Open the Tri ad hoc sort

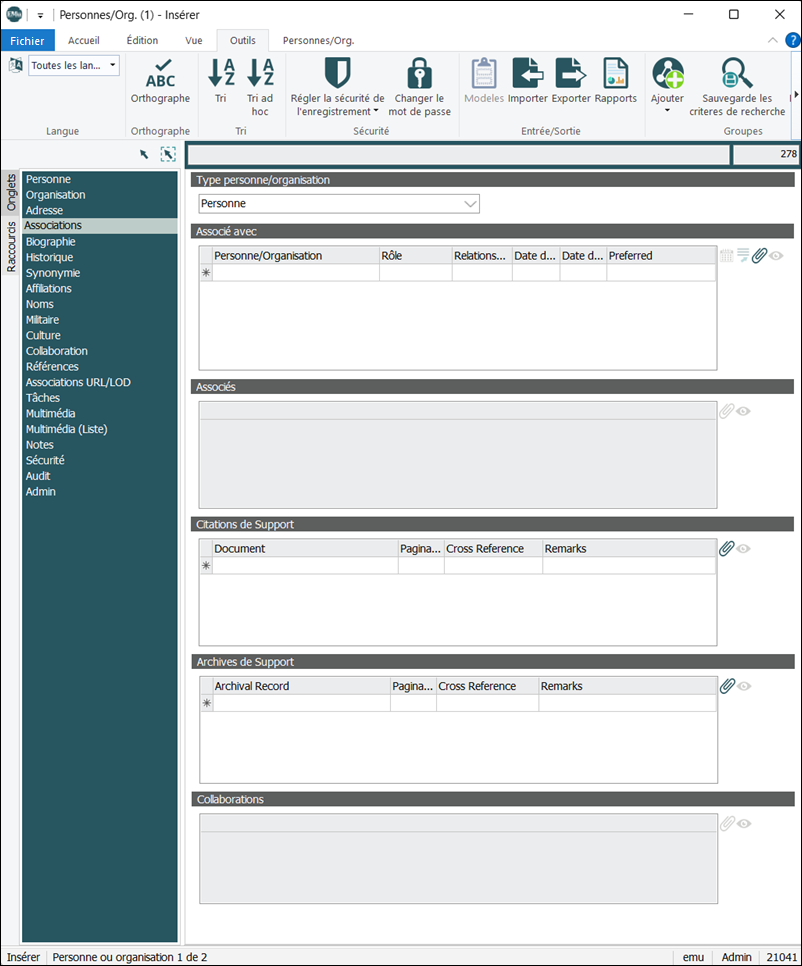(260, 87)
